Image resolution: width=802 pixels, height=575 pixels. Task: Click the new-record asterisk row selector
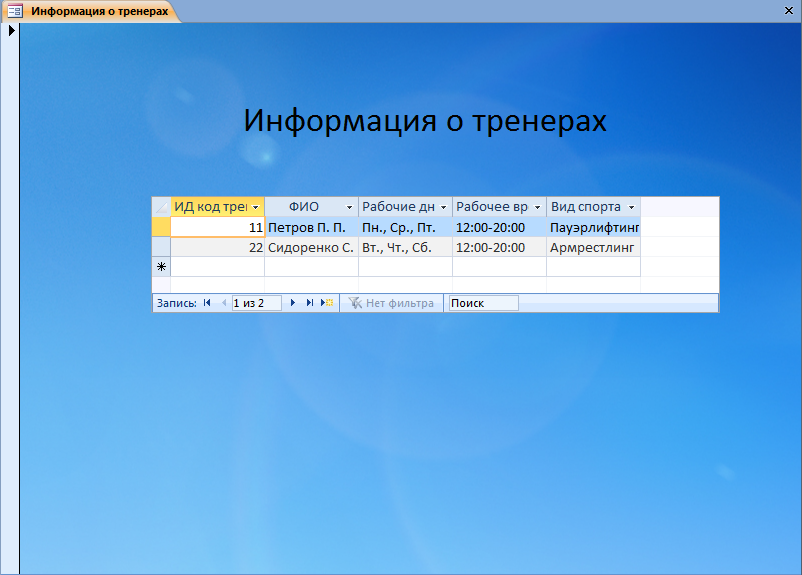click(x=161, y=267)
